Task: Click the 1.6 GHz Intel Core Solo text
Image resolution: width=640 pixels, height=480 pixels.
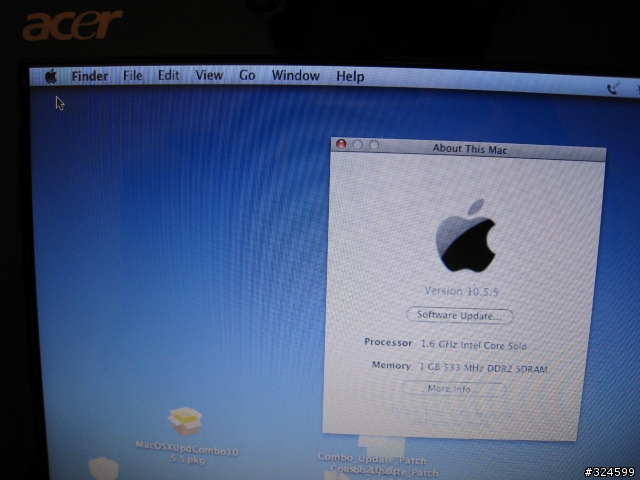Action: 474,345
